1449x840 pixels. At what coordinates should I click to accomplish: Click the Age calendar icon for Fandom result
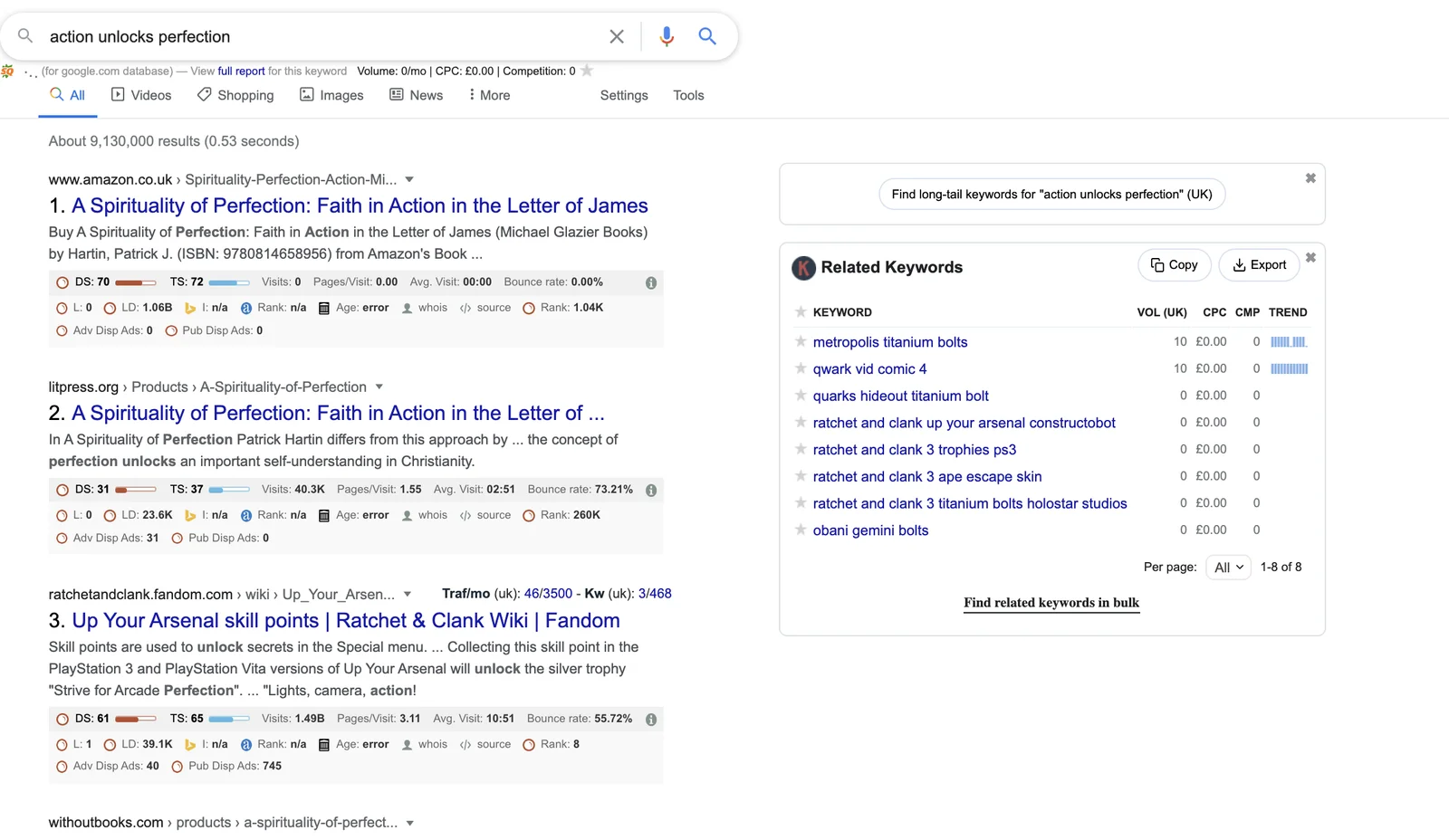click(x=324, y=745)
